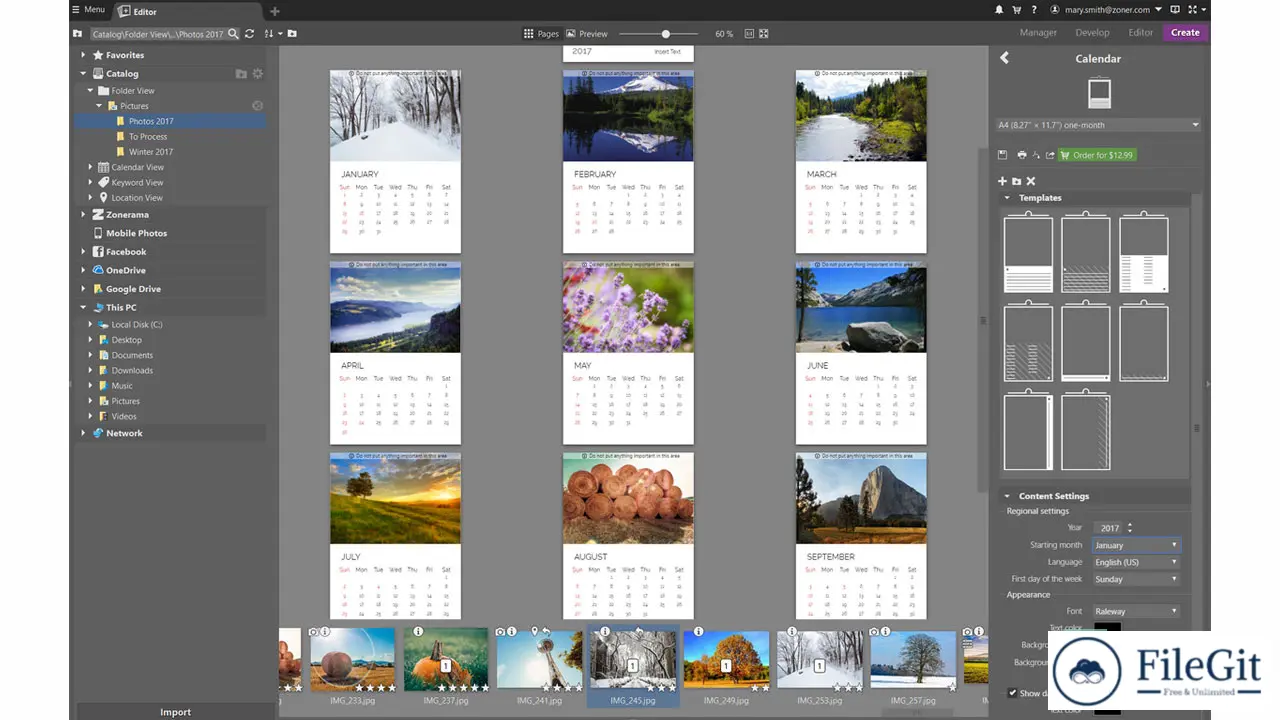The width and height of the screenshot is (1280, 720).
Task: Switch to the Editor module tab
Action: (1141, 33)
